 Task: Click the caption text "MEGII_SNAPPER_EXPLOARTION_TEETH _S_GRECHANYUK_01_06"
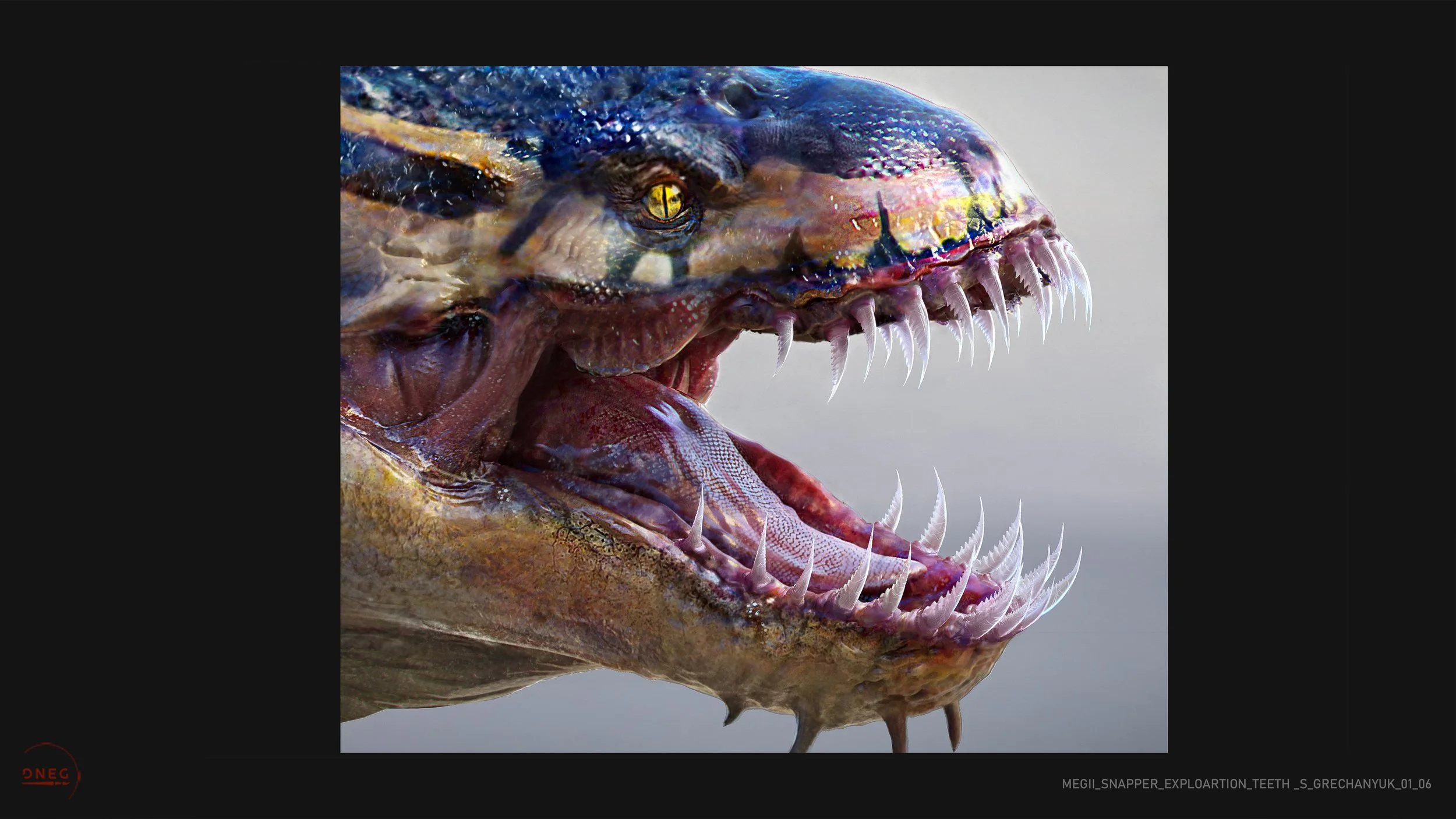click(x=1246, y=784)
